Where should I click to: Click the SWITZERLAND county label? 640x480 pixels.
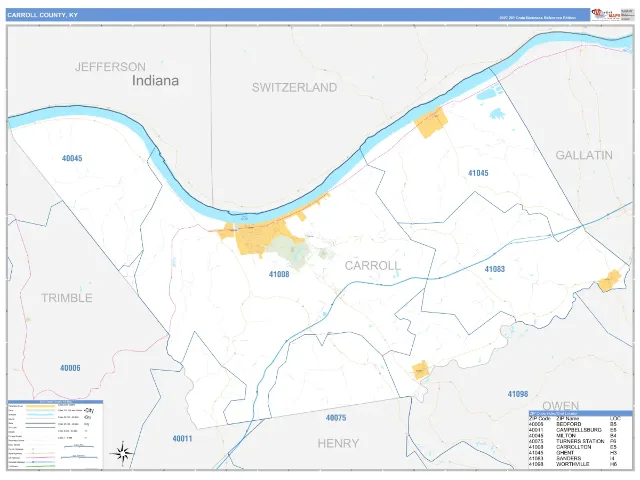294,87
